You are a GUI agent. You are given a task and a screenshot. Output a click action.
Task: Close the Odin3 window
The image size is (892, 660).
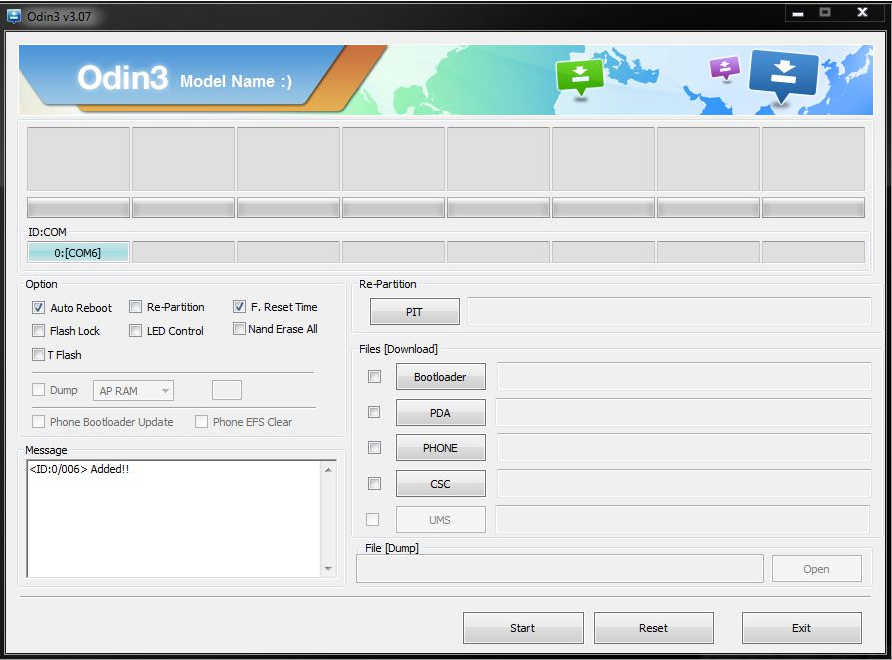coord(862,13)
